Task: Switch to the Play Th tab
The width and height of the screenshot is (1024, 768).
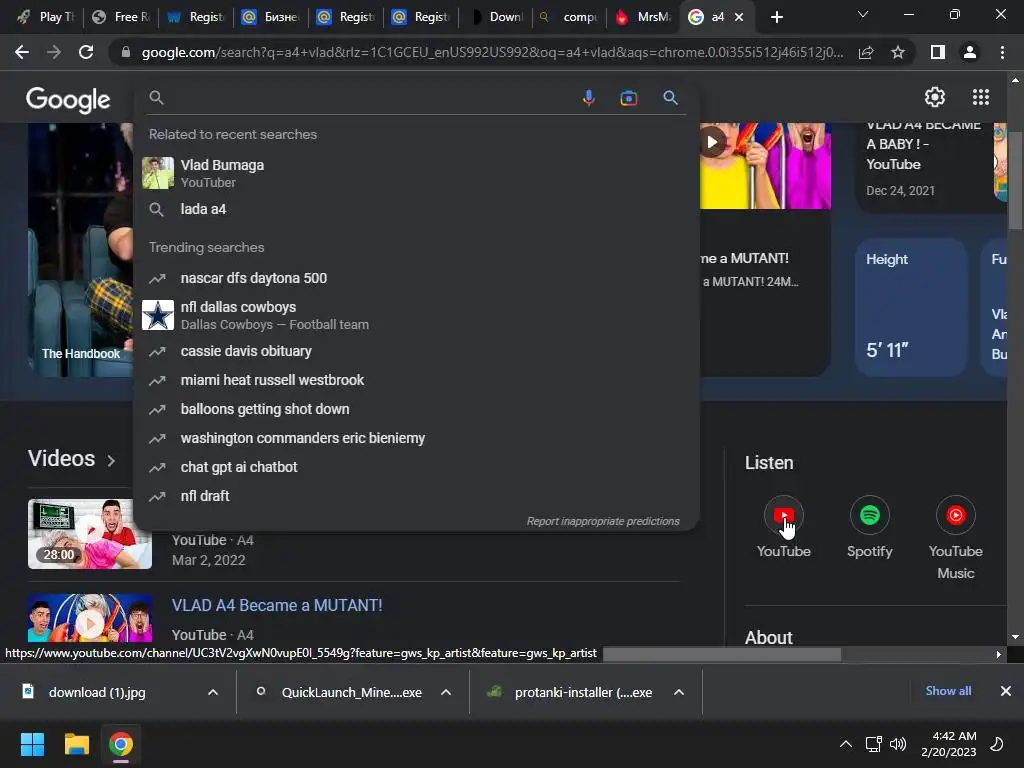Action: (x=46, y=17)
